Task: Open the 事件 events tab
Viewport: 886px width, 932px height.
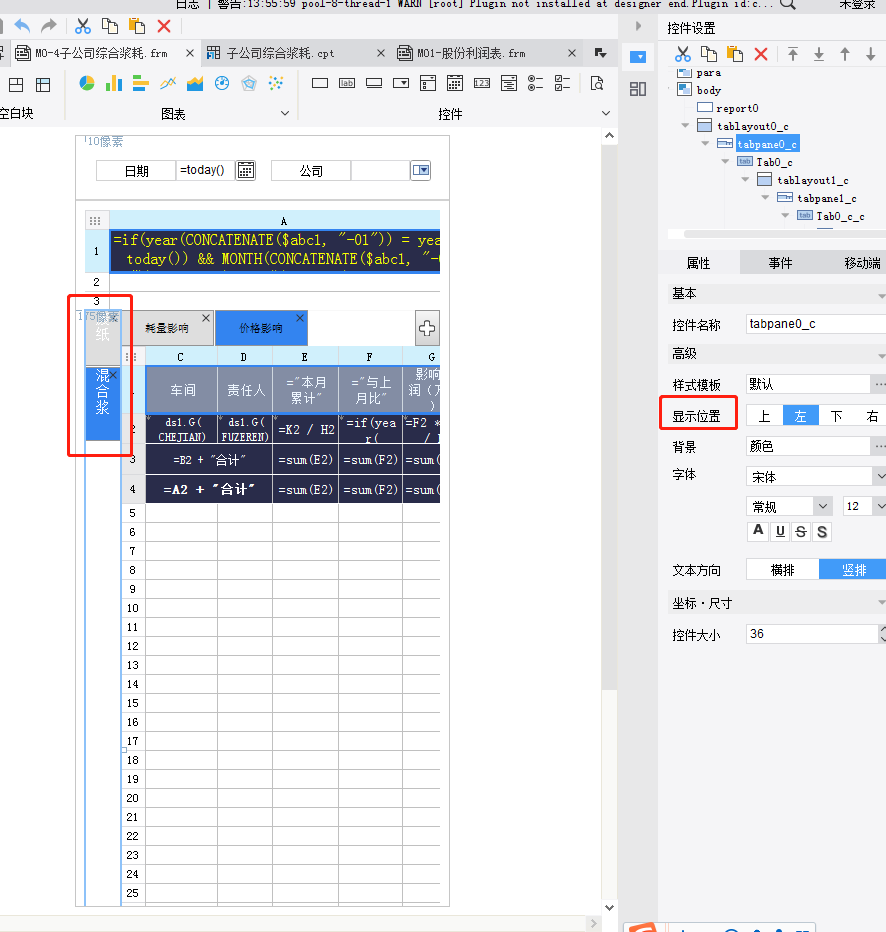Action: point(780,263)
